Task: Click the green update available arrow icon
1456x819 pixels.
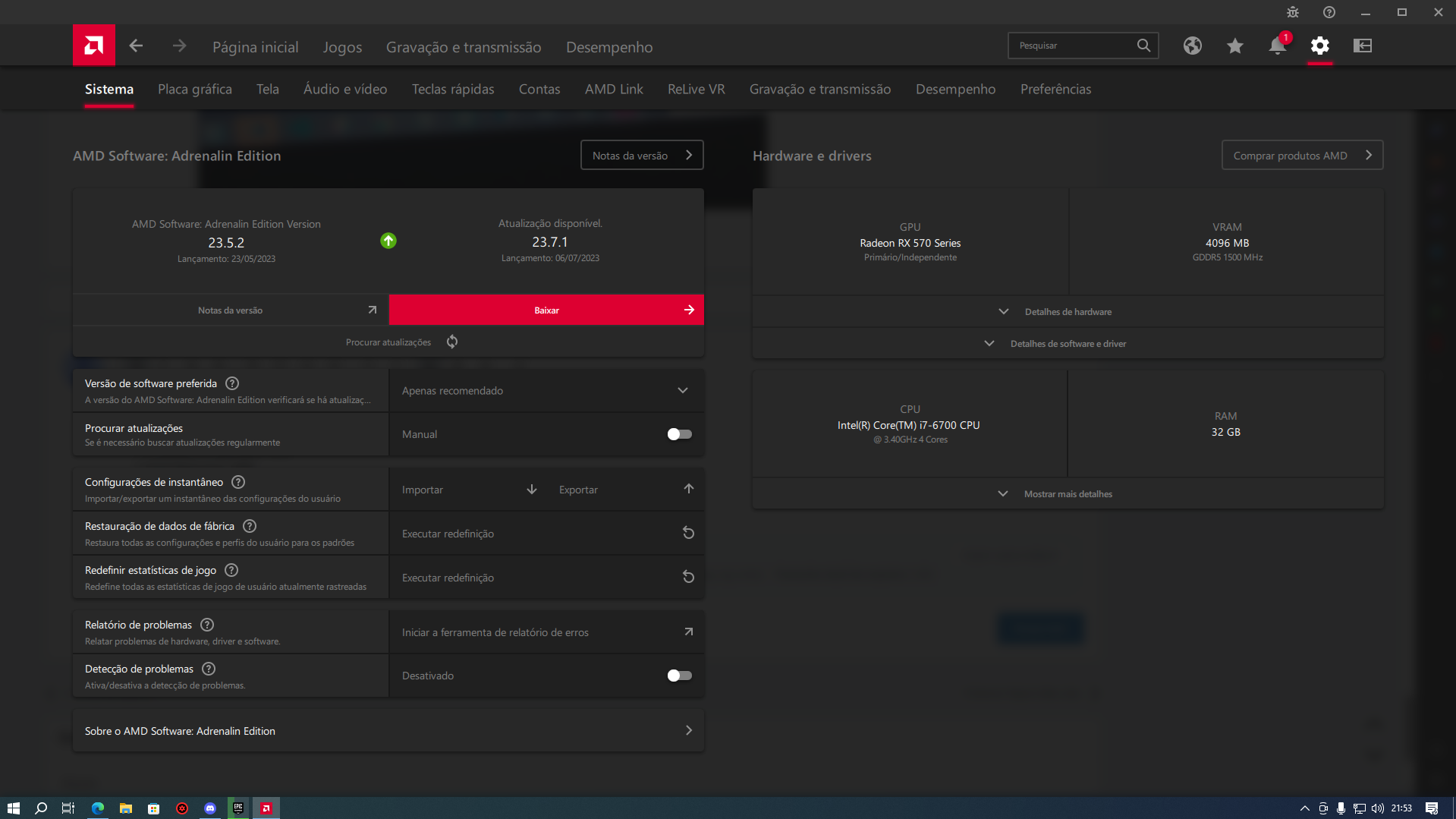Action: (388, 241)
